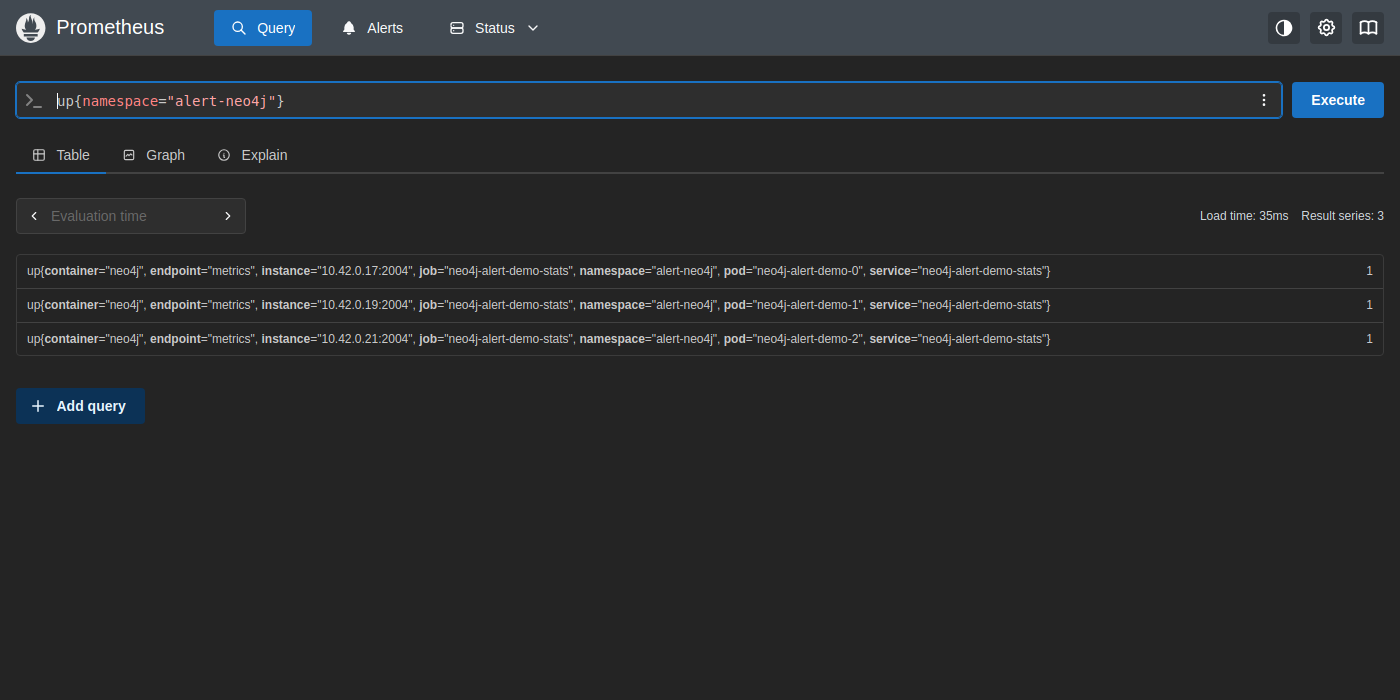Click the Add query button

80,406
